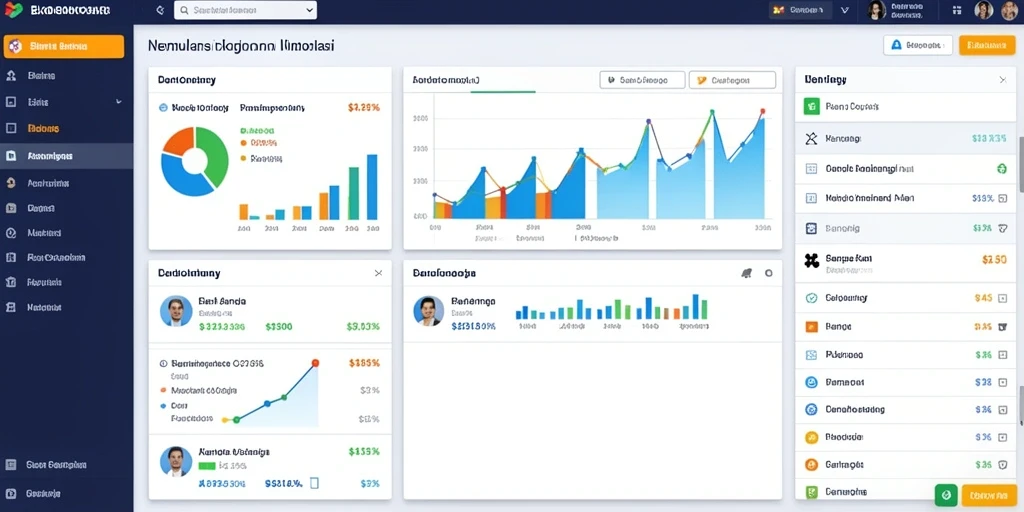1024x512 pixels.
Task: Click the circle icon beside the bell icon
Action: coord(769,273)
